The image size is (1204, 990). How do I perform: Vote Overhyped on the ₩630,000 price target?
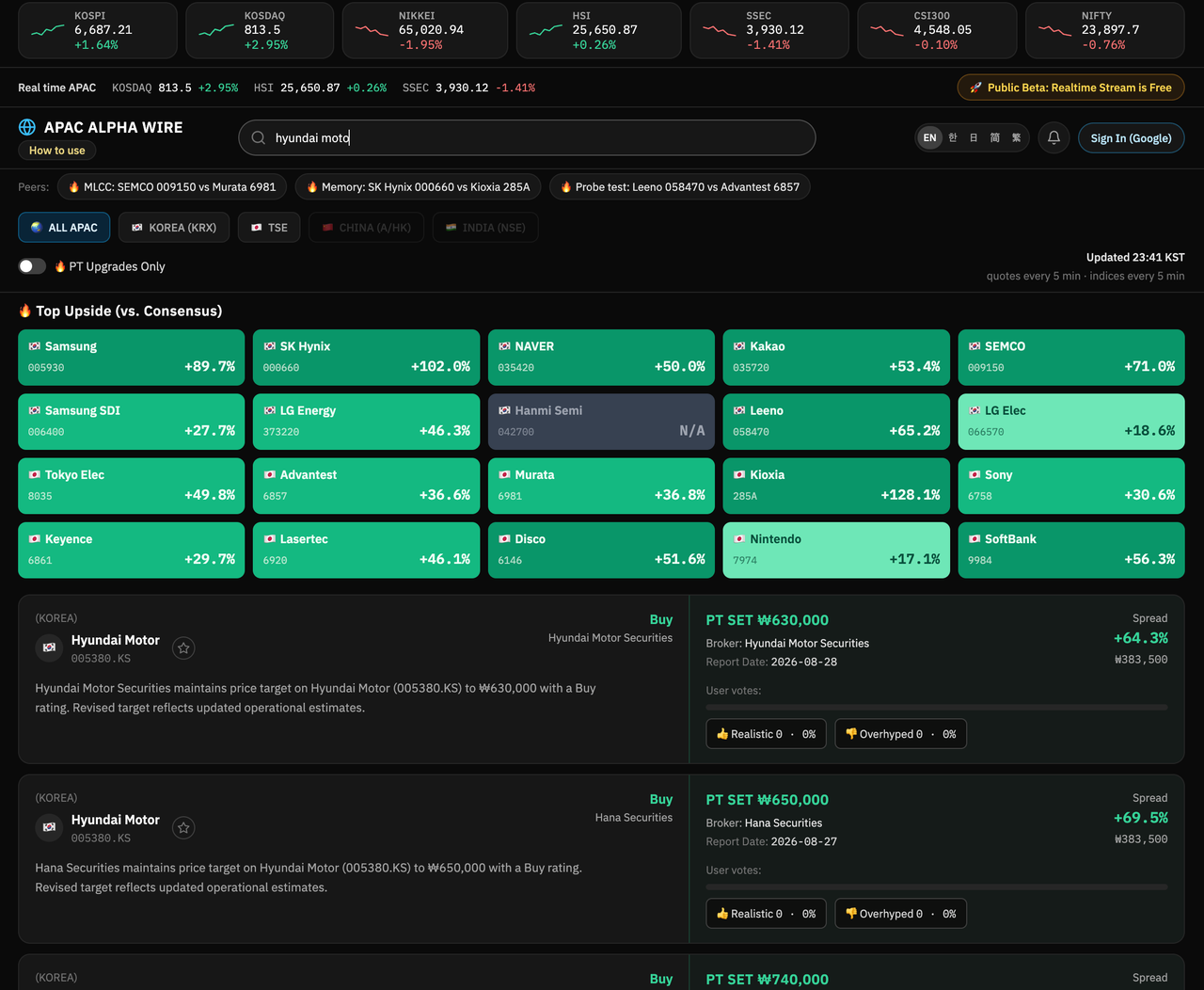click(x=900, y=734)
